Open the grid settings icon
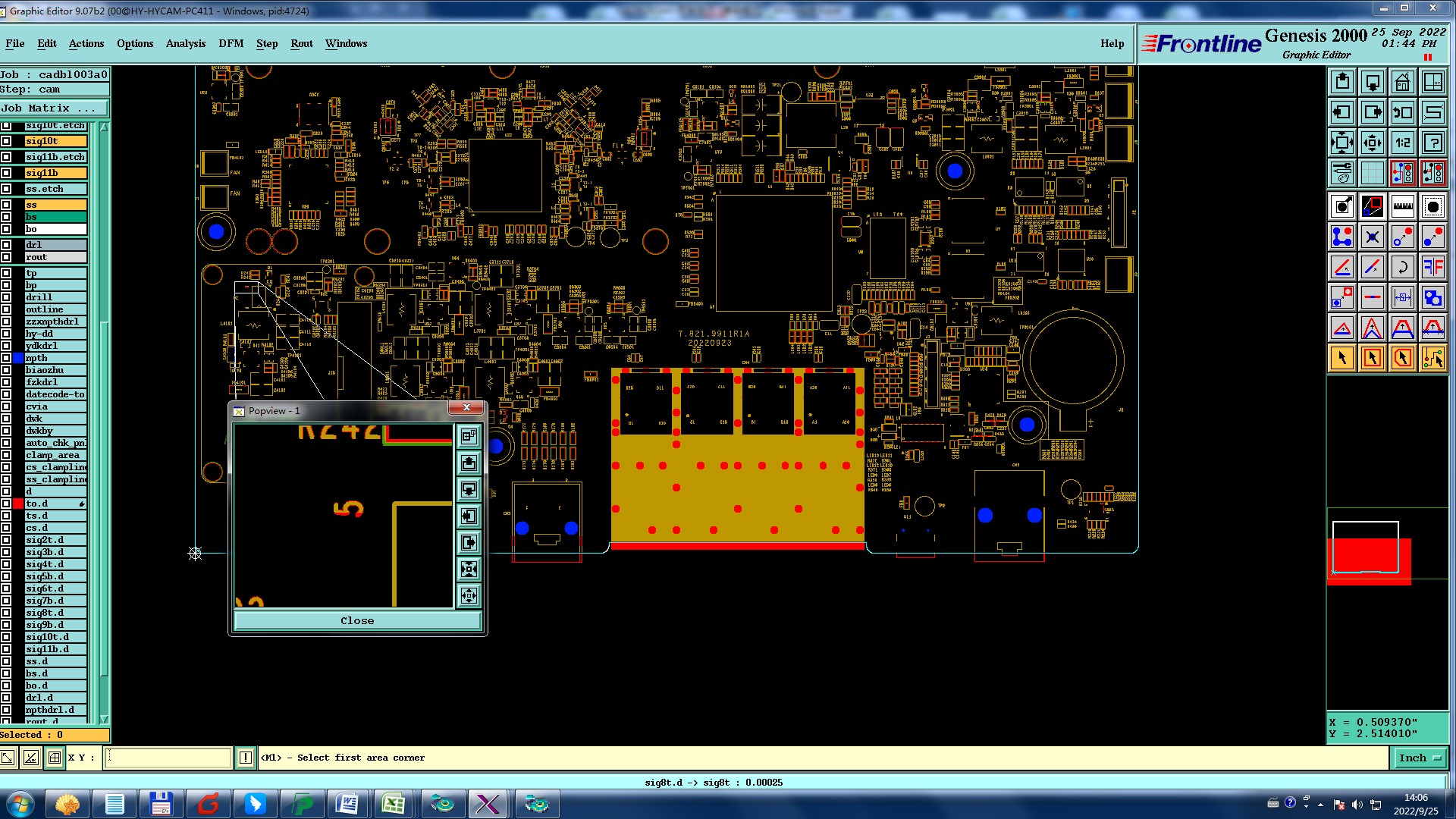 [1372, 173]
